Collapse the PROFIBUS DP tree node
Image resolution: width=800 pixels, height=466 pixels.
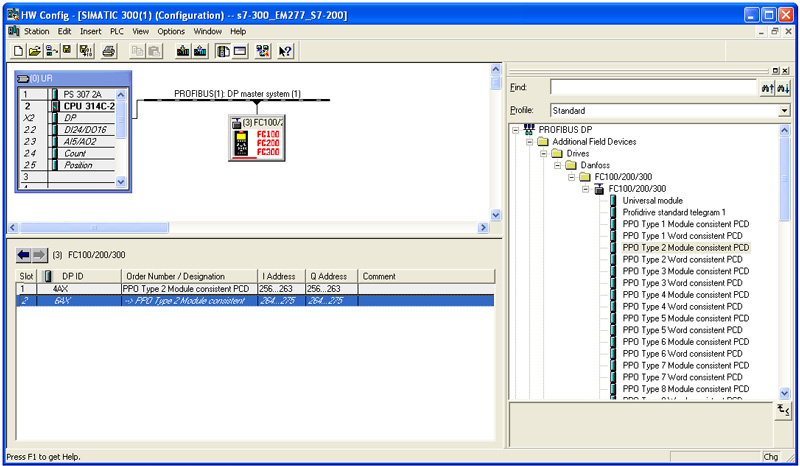click(x=515, y=130)
